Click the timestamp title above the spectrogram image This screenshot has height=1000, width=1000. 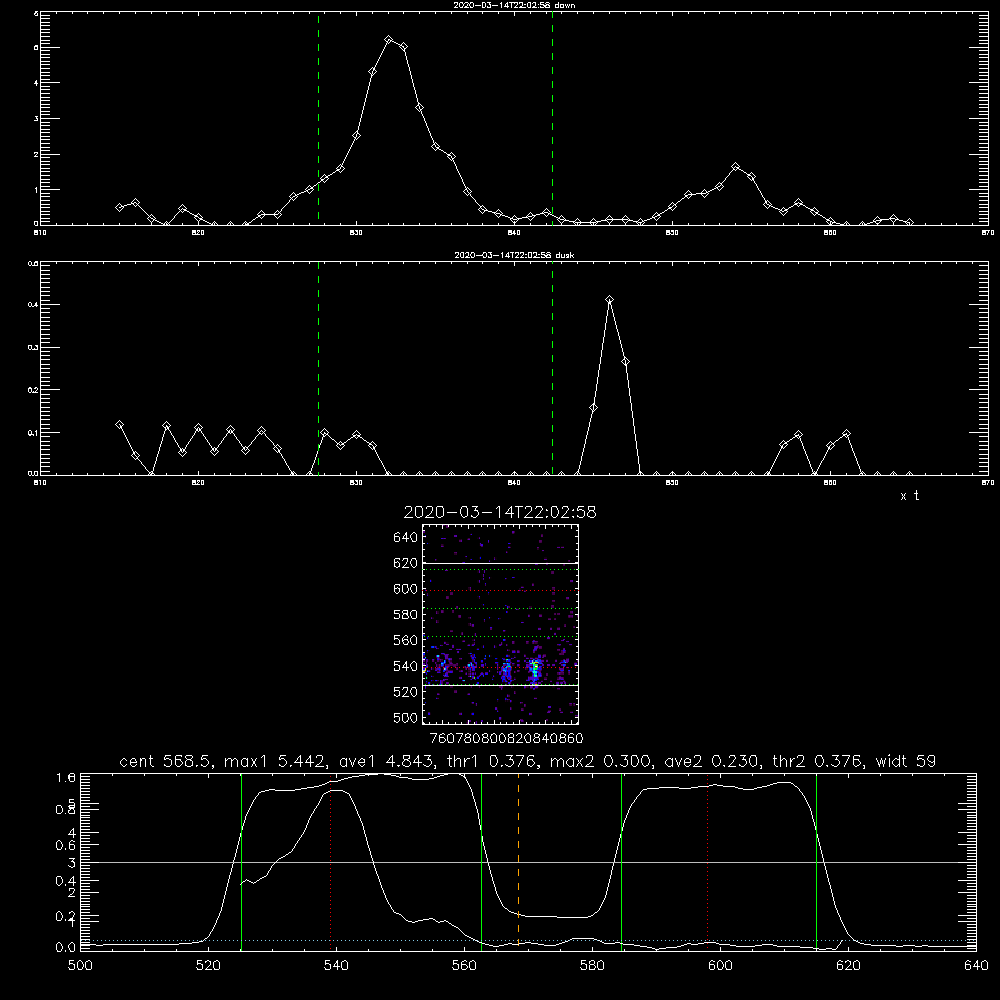[x=500, y=512]
